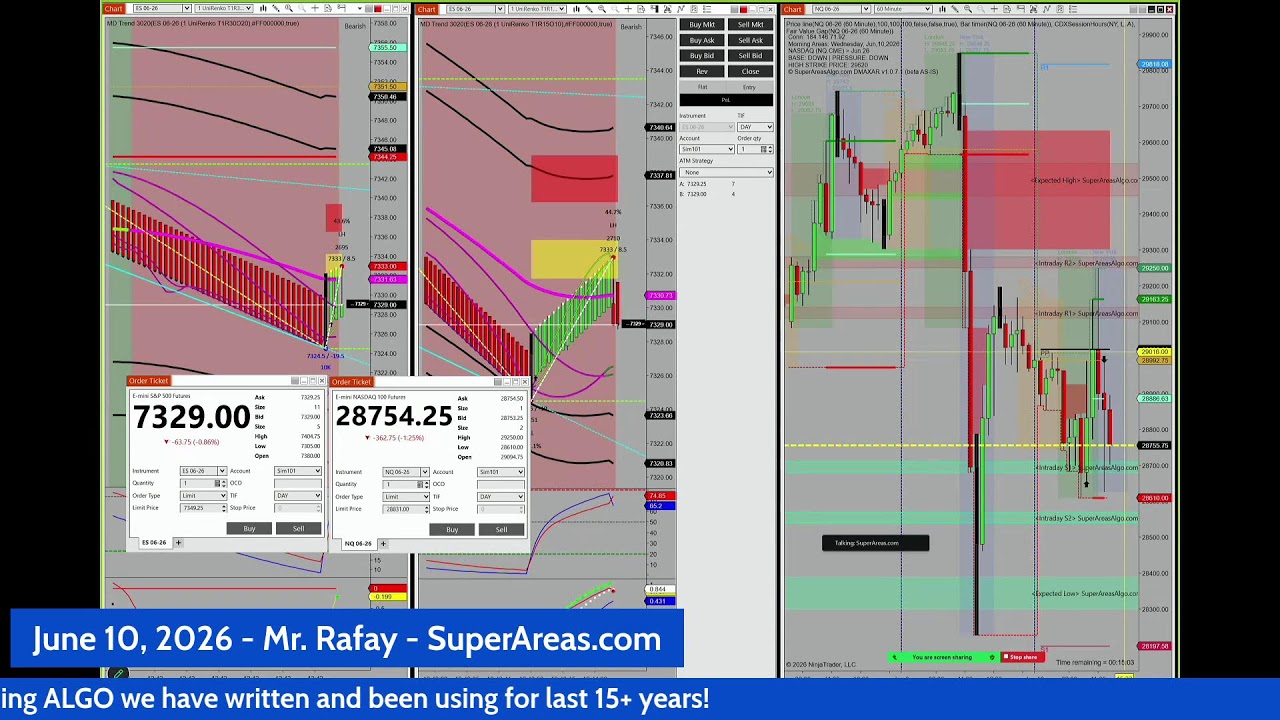This screenshot has width=1280, height=720.
Task: Select Chart tab of left ES window
Action: [x=112, y=9]
